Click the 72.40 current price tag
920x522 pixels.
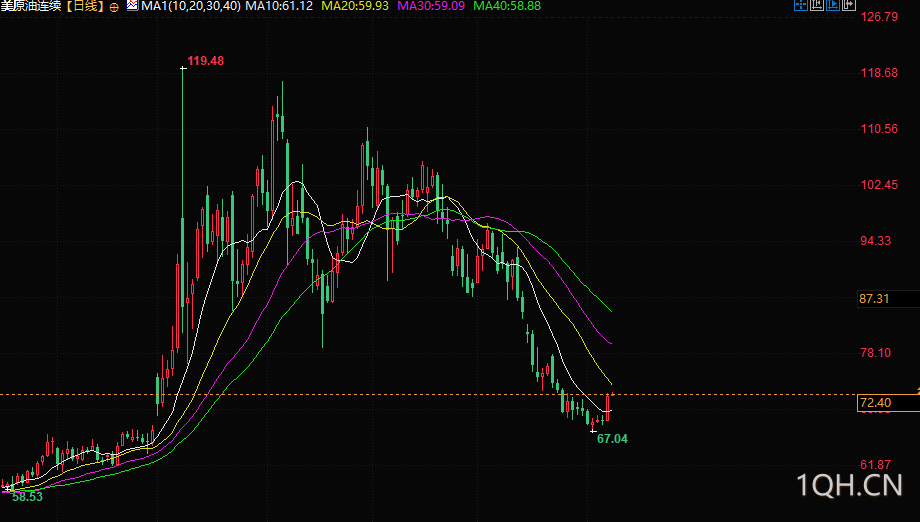[x=875, y=403]
